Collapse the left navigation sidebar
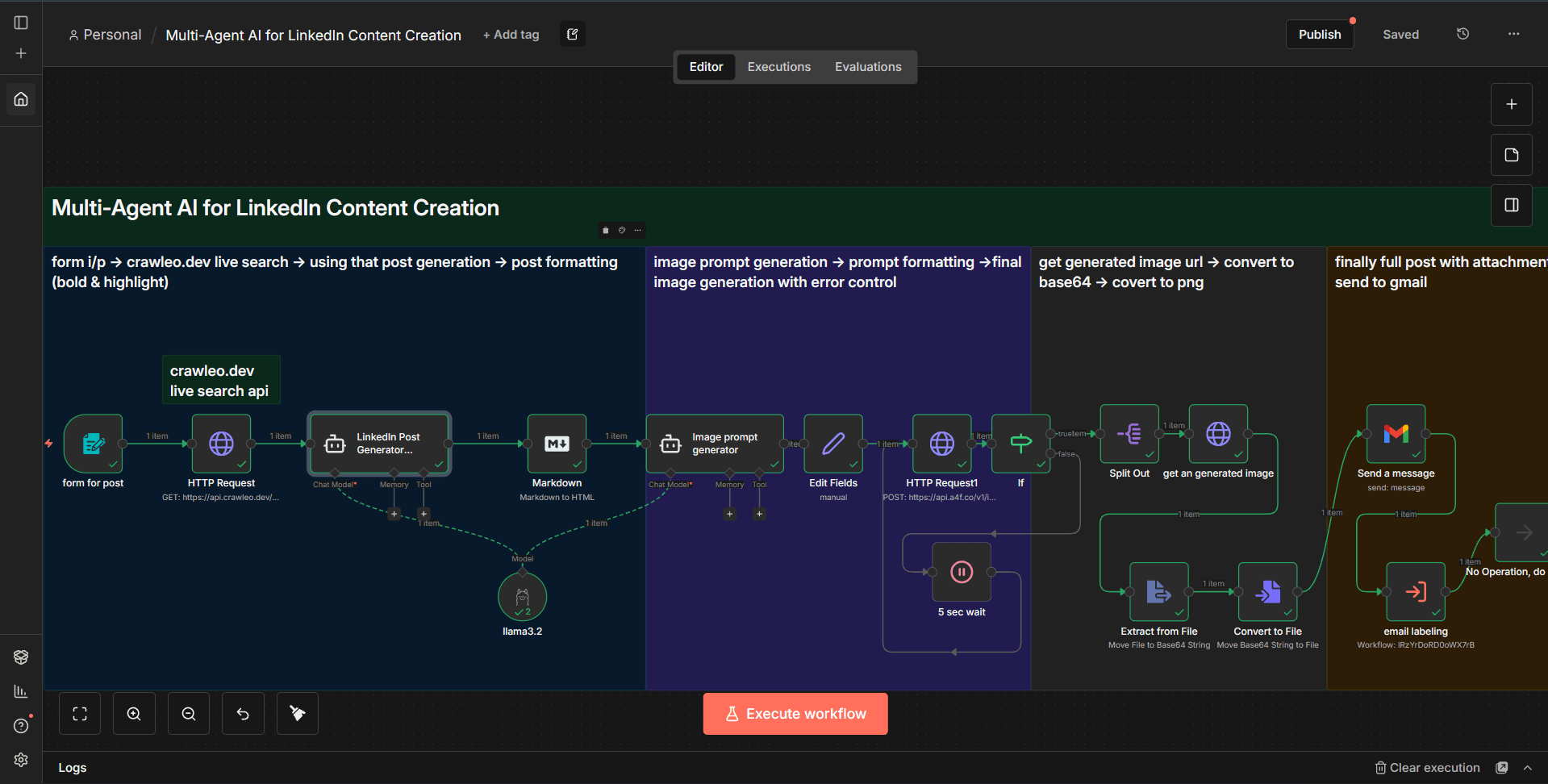 point(20,23)
